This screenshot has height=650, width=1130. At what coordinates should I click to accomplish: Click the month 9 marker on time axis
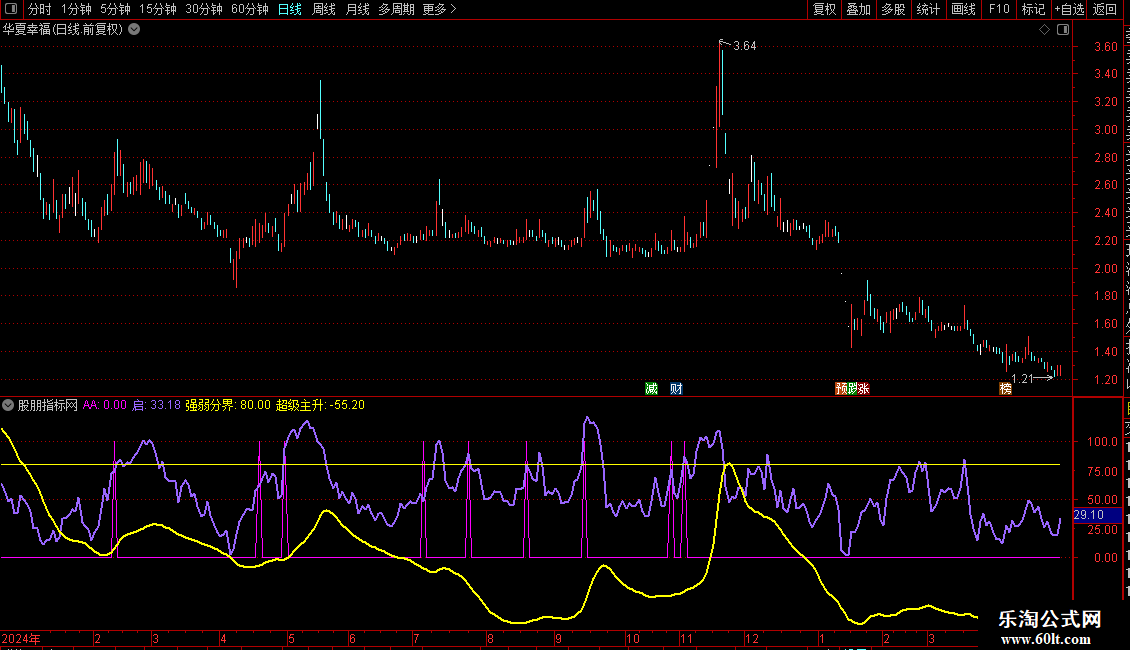559,639
